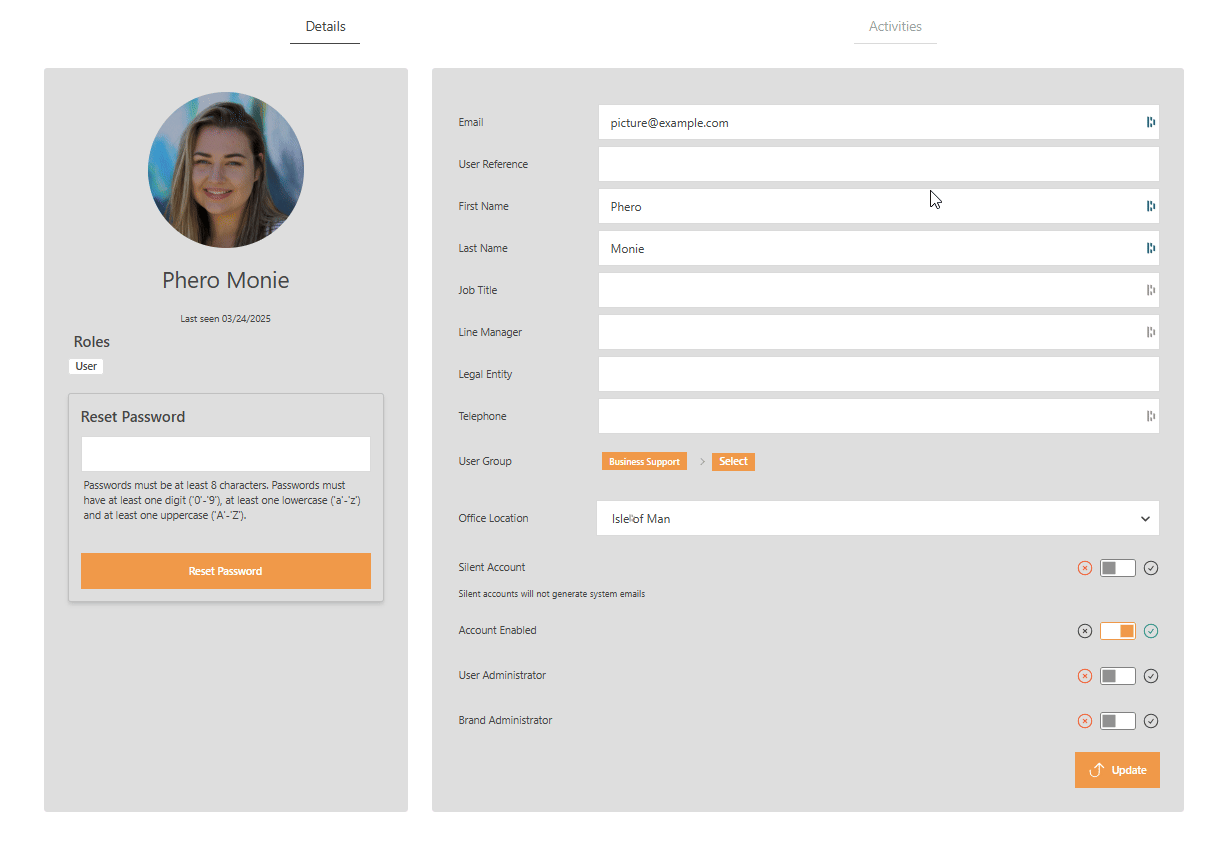Switch to the Activities tab
This screenshot has height=844, width=1225.
point(895,27)
